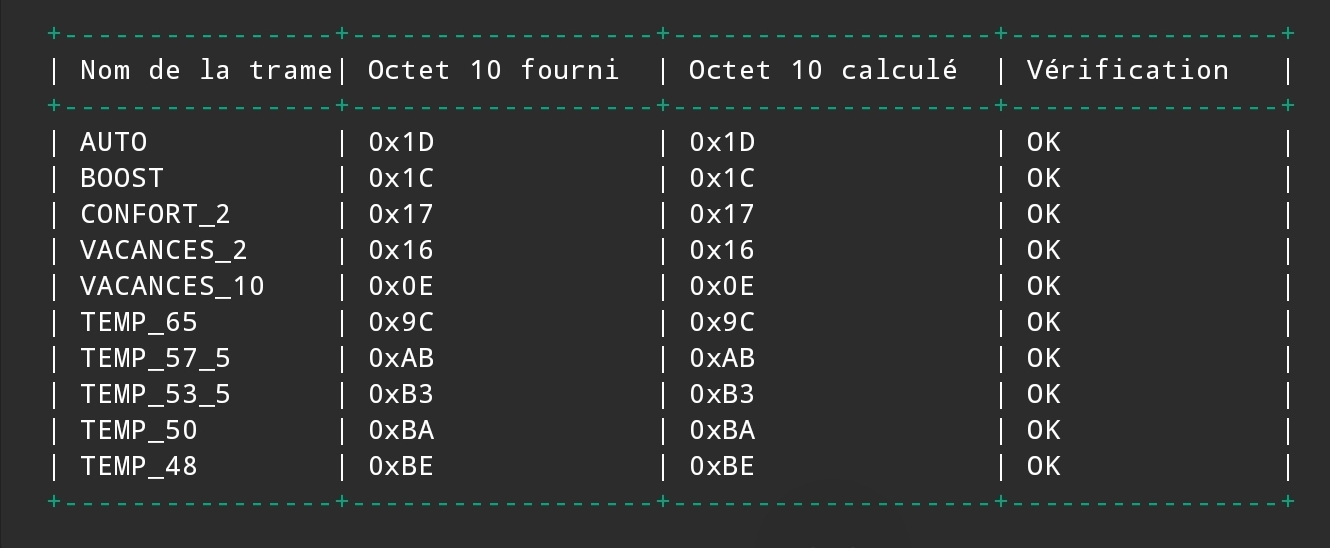Click the "Nom de la trame" column header
Screen dimensions: 1330x548
(x=205, y=70)
